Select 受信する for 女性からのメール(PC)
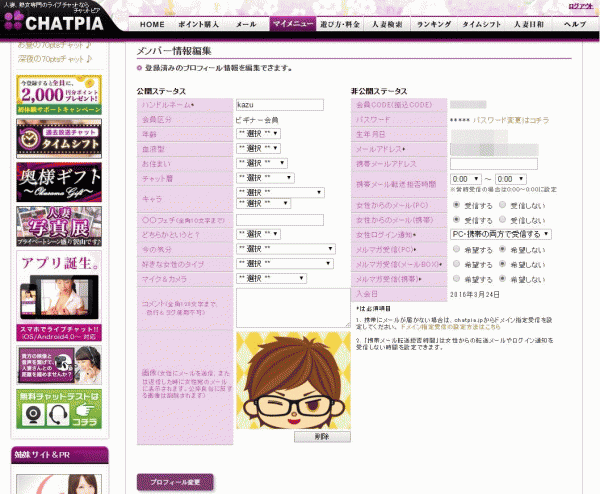The width and height of the screenshot is (600, 494). [456, 205]
